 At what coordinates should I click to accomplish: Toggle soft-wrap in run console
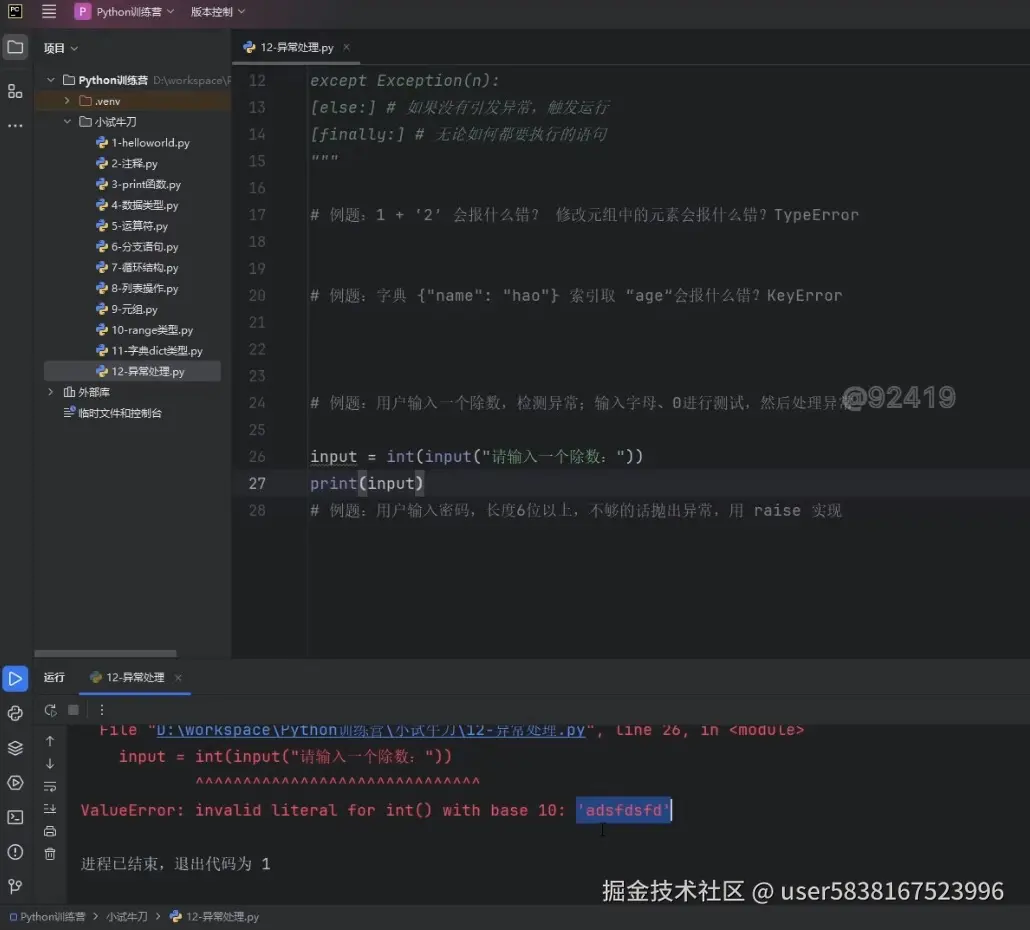(x=50, y=786)
